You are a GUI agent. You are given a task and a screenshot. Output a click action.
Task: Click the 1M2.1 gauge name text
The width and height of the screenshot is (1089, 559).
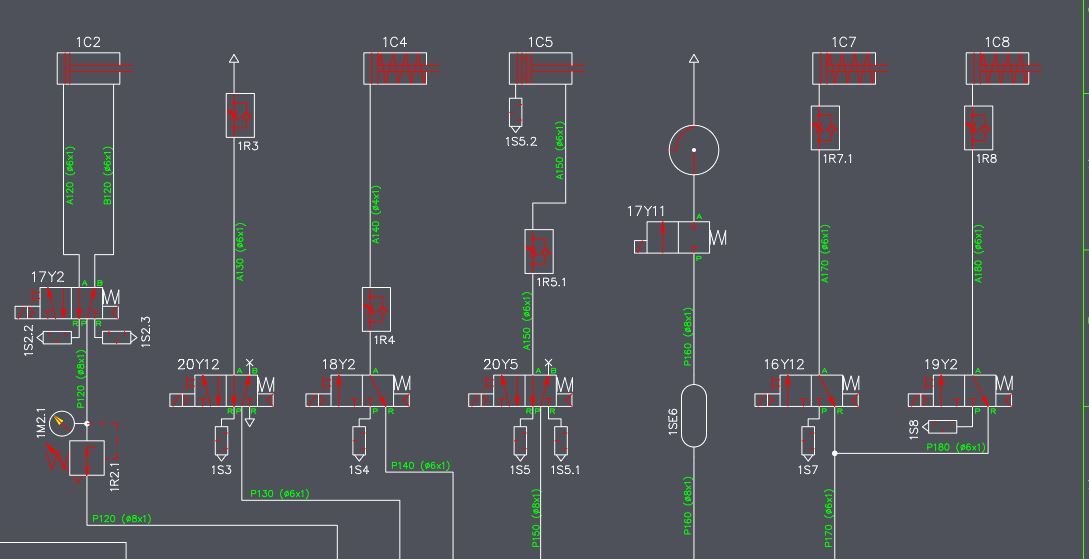tap(40, 423)
